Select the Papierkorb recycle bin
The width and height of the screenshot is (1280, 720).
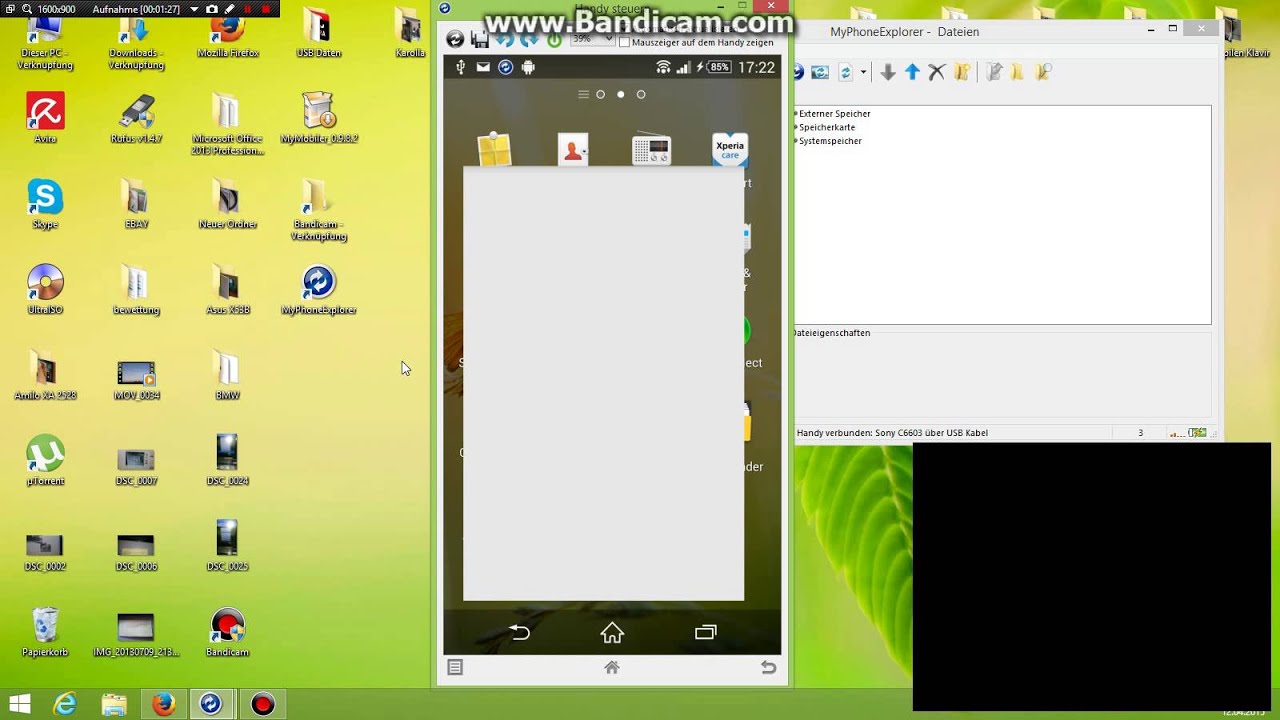point(45,632)
